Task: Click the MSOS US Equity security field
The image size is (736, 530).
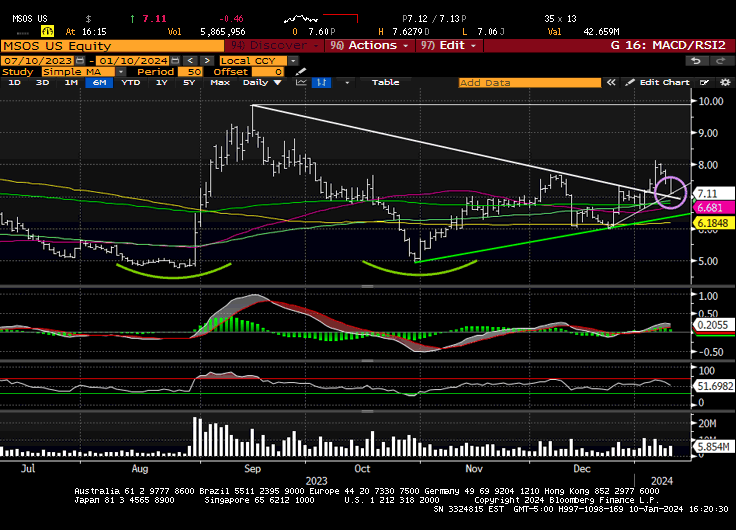Action: 113,46
